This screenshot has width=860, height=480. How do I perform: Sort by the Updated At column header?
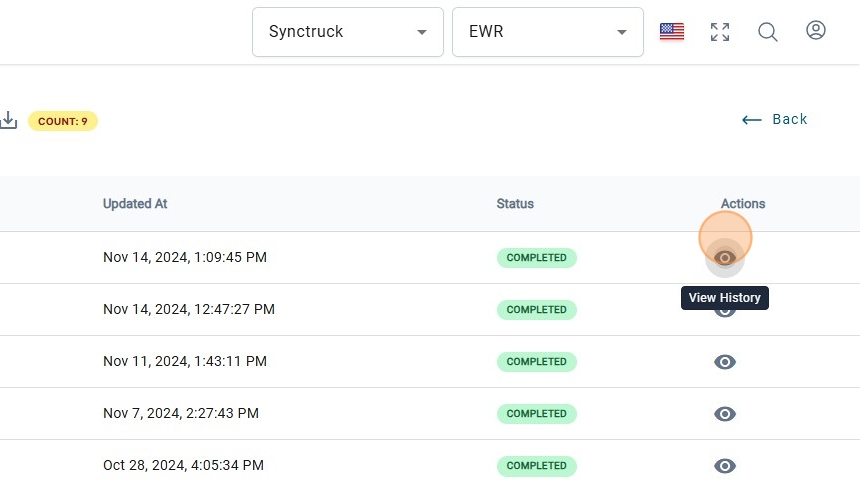(x=135, y=204)
